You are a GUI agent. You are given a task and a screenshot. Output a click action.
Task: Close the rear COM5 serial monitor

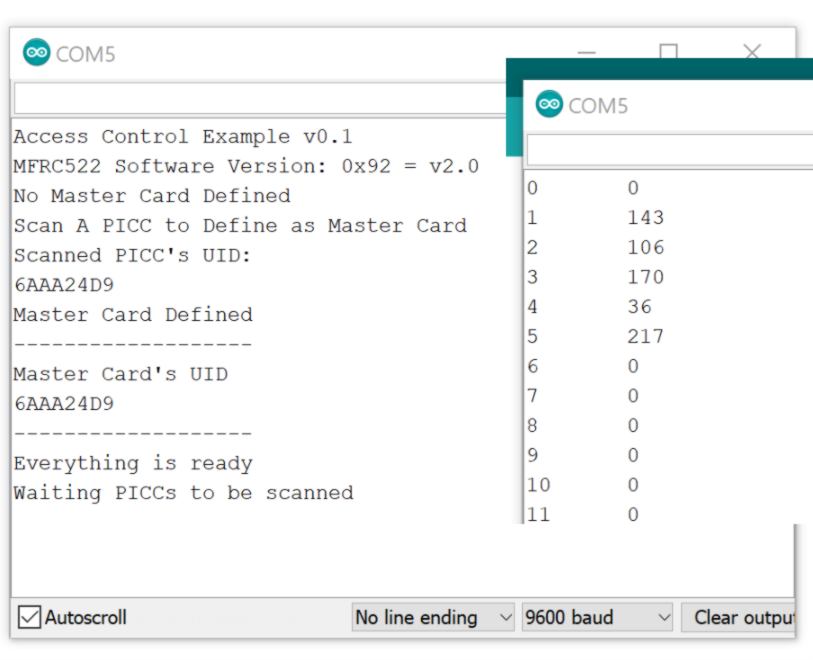coord(752,53)
